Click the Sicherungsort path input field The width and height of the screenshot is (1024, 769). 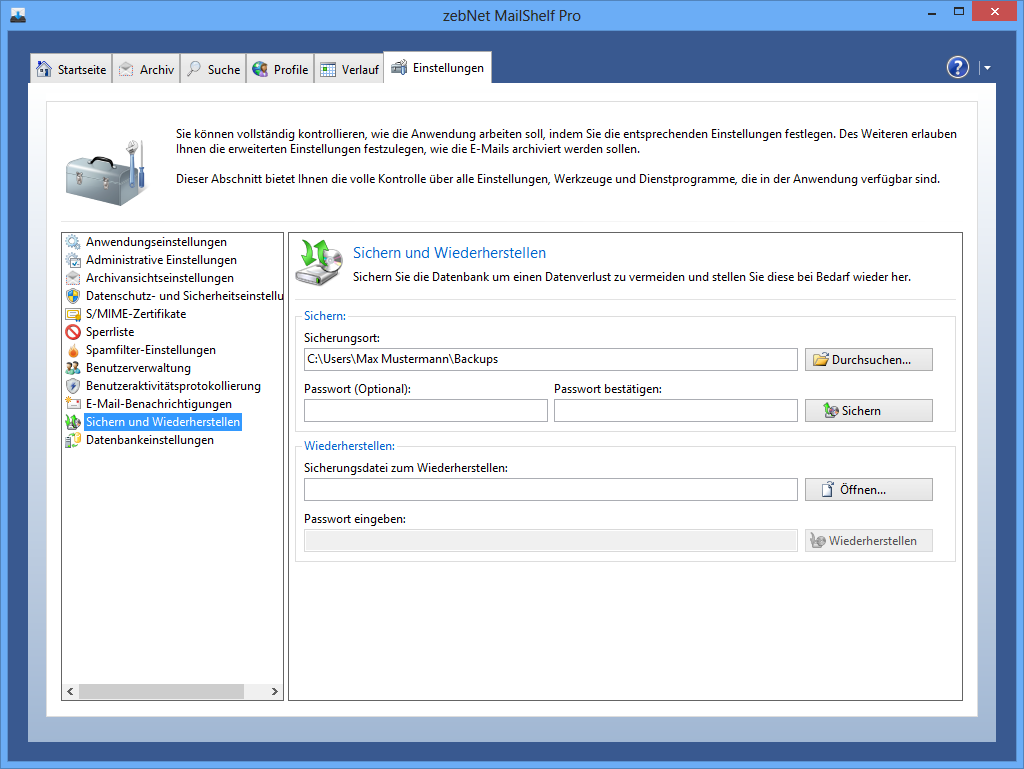click(551, 360)
